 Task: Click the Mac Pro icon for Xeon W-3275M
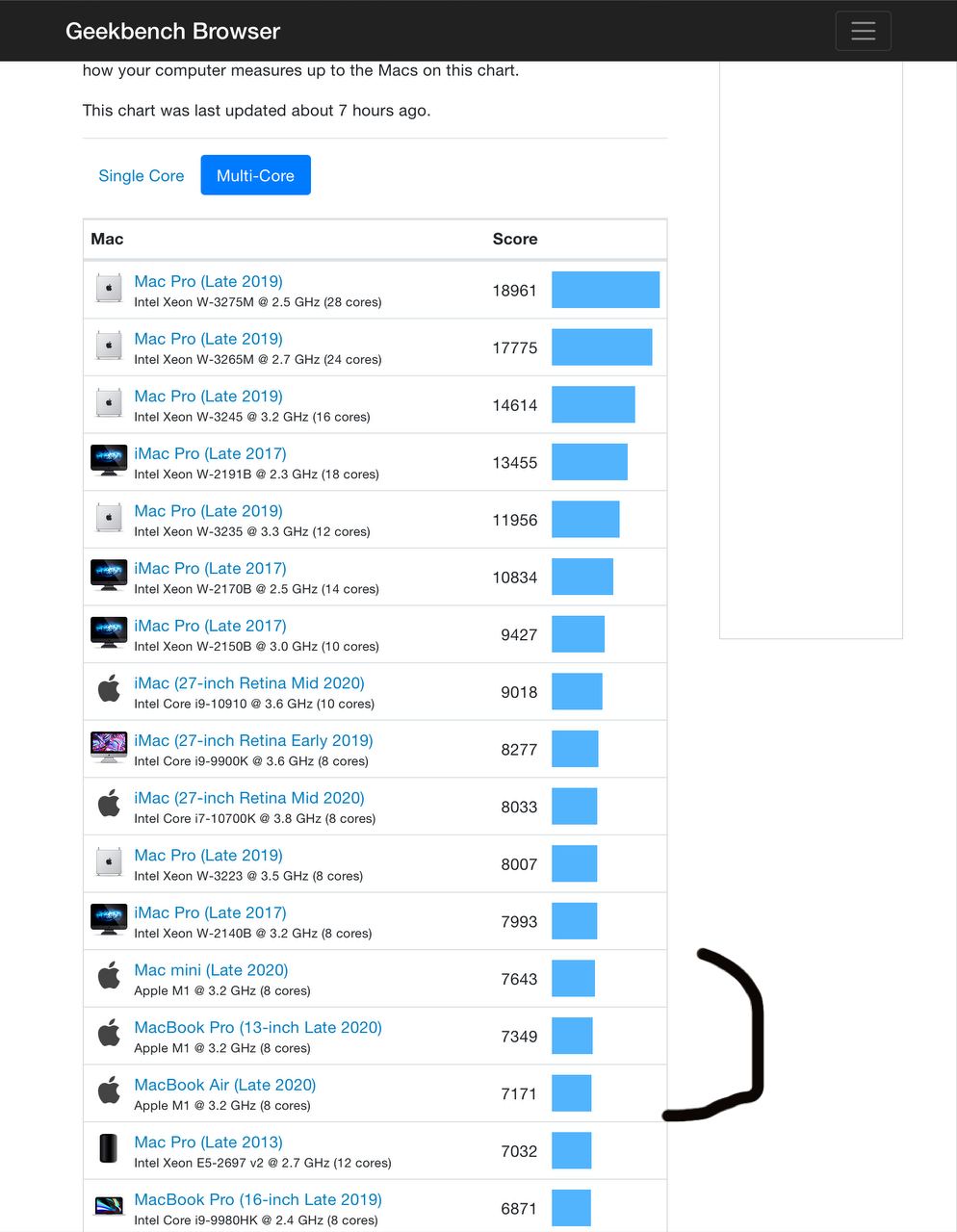point(109,289)
